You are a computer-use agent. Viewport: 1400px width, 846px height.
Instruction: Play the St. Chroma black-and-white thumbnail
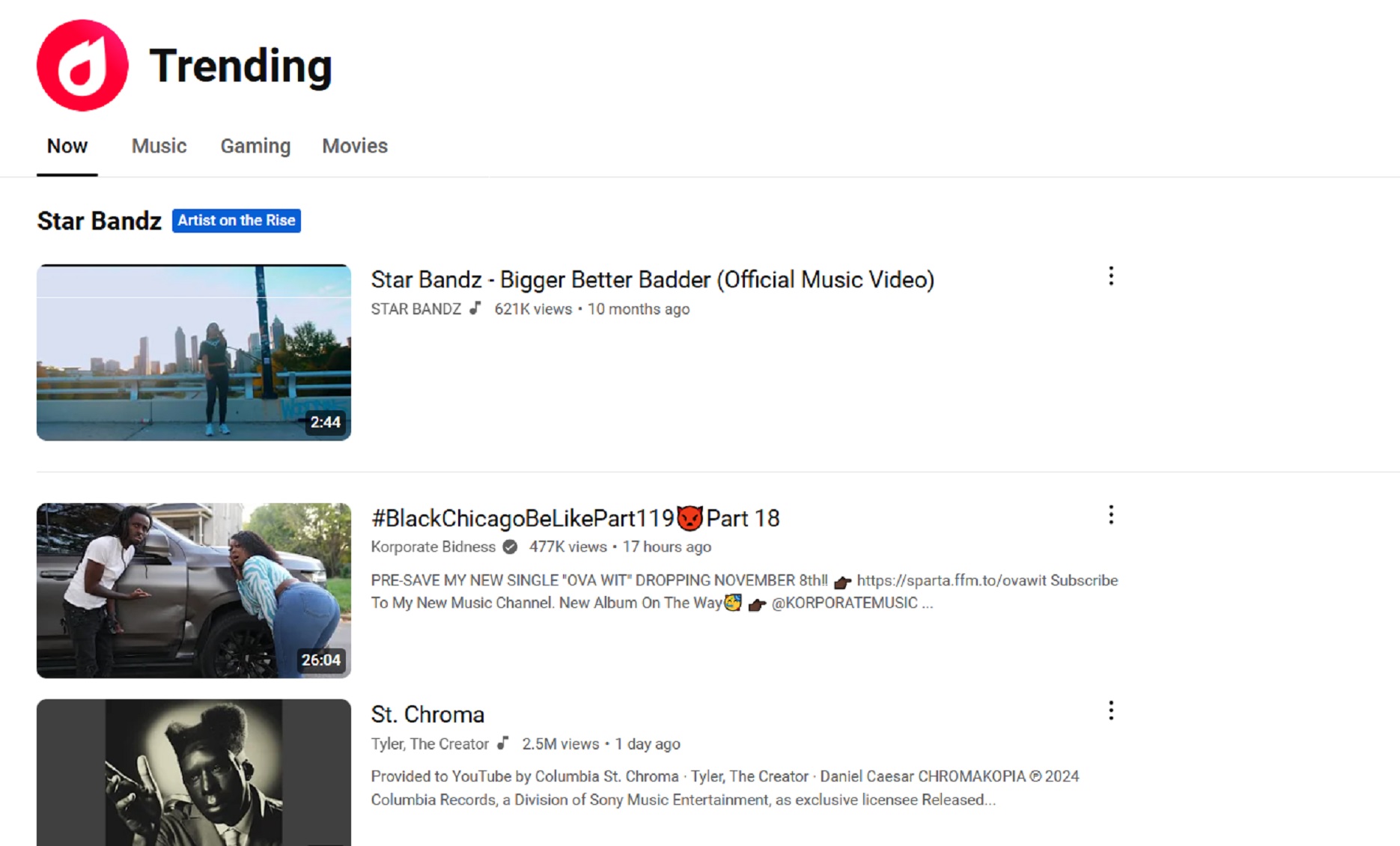194,773
